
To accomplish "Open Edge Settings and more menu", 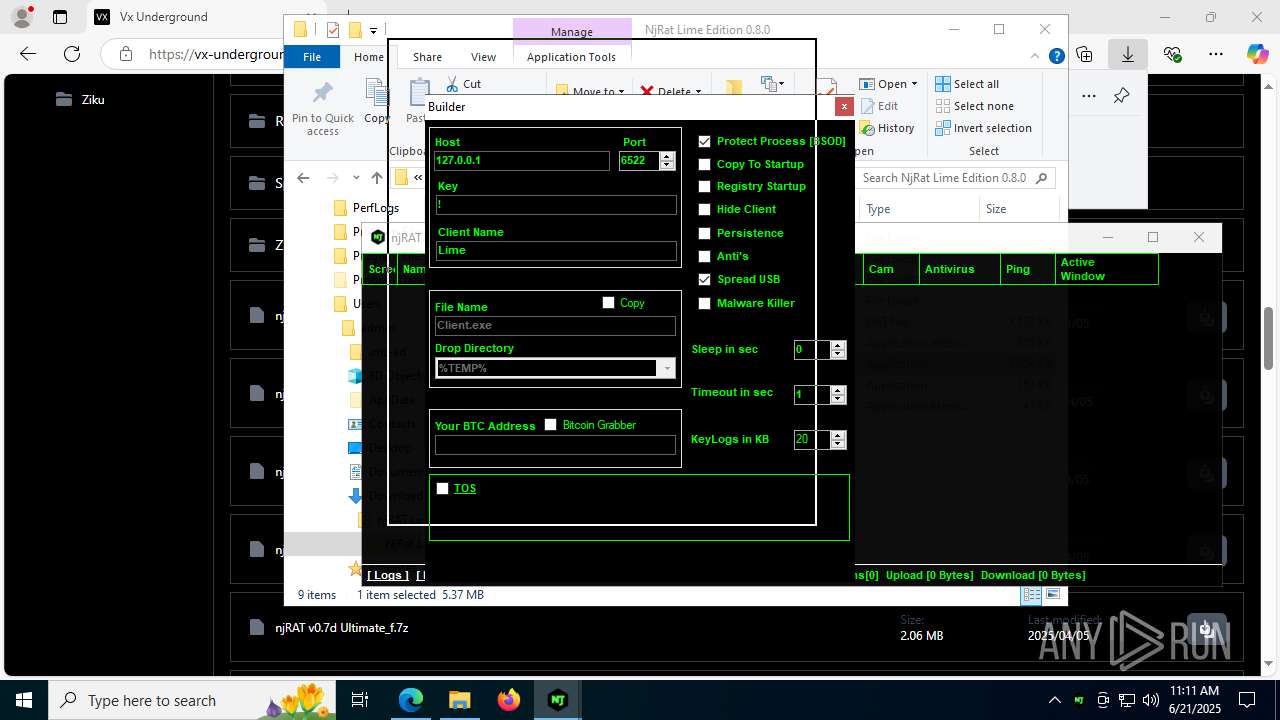I will pos(1216,54).
